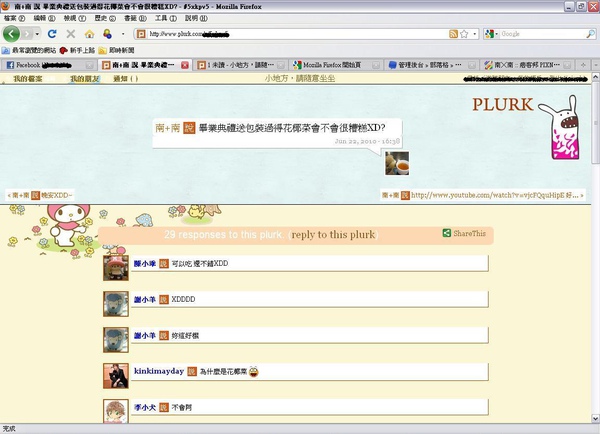
Task: Open the address bar history dropdown
Action: tap(474, 34)
